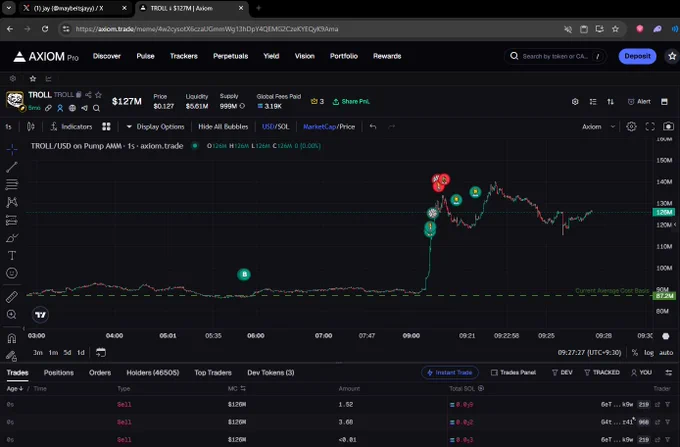Image resolution: width=680 pixels, height=447 pixels.
Task: Switch to the Holders (46505) tab
Action: 153,372
